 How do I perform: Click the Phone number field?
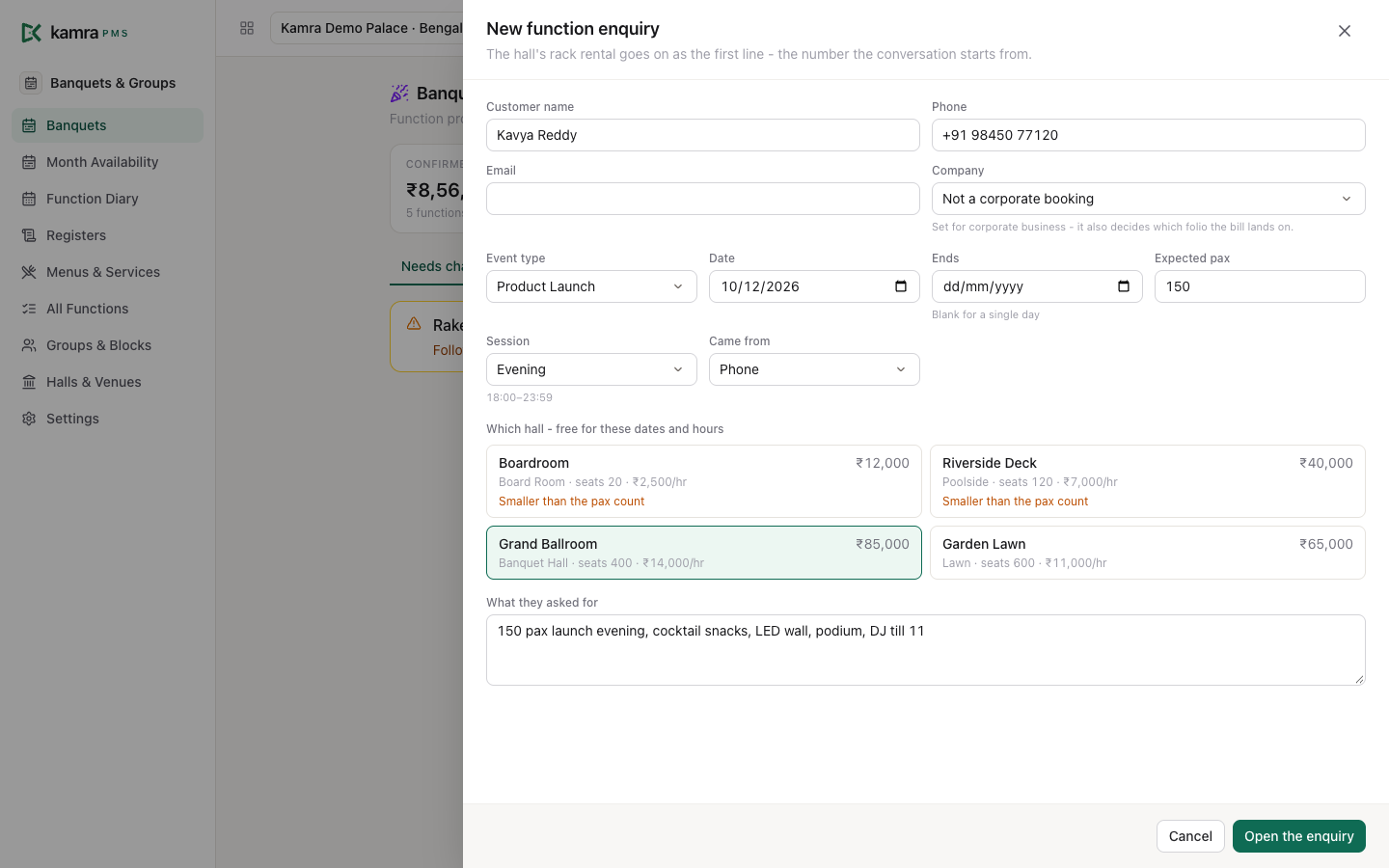[x=1148, y=135]
